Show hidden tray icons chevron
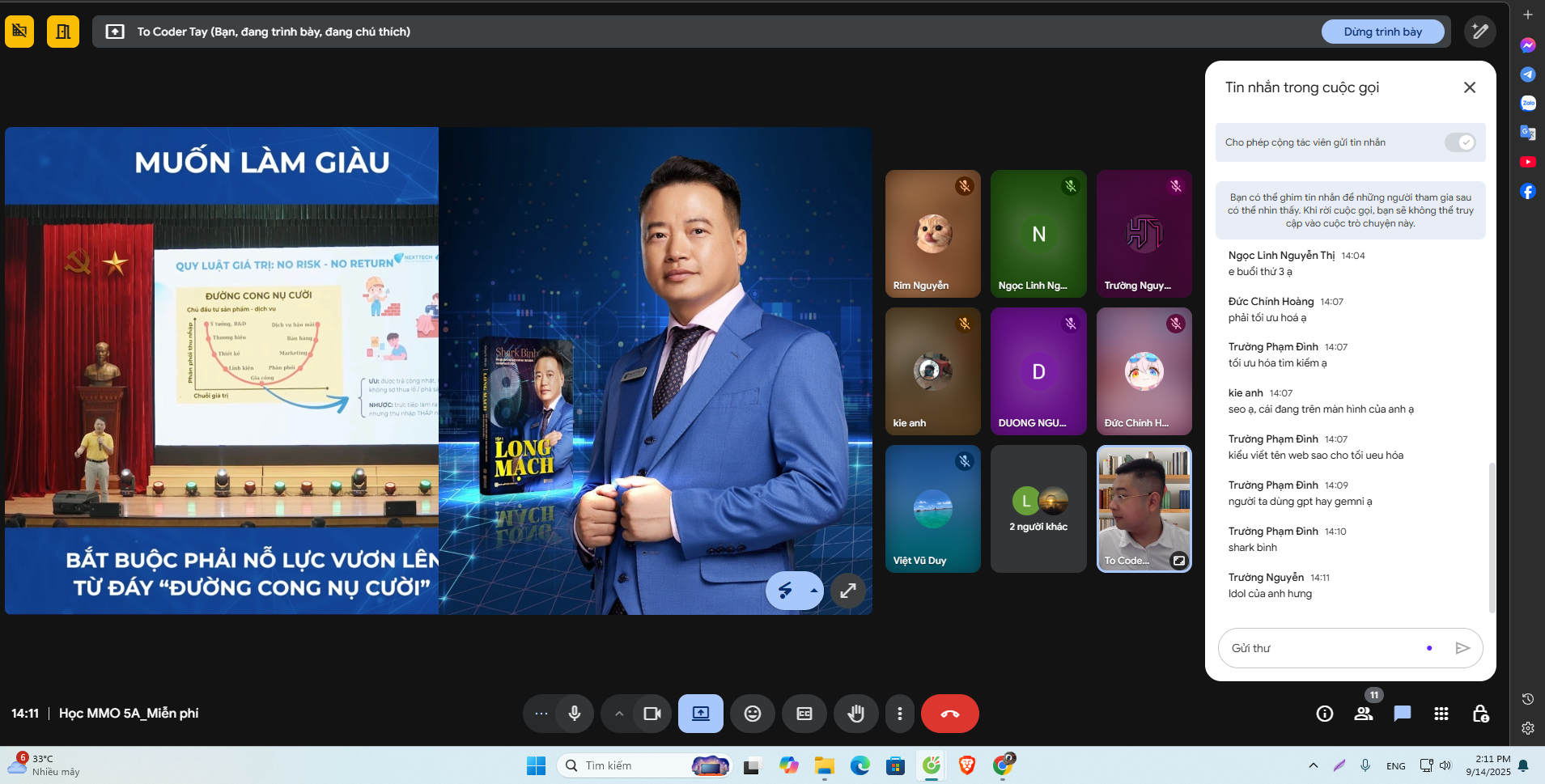Image resolution: width=1545 pixels, height=784 pixels. pos(1314,765)
